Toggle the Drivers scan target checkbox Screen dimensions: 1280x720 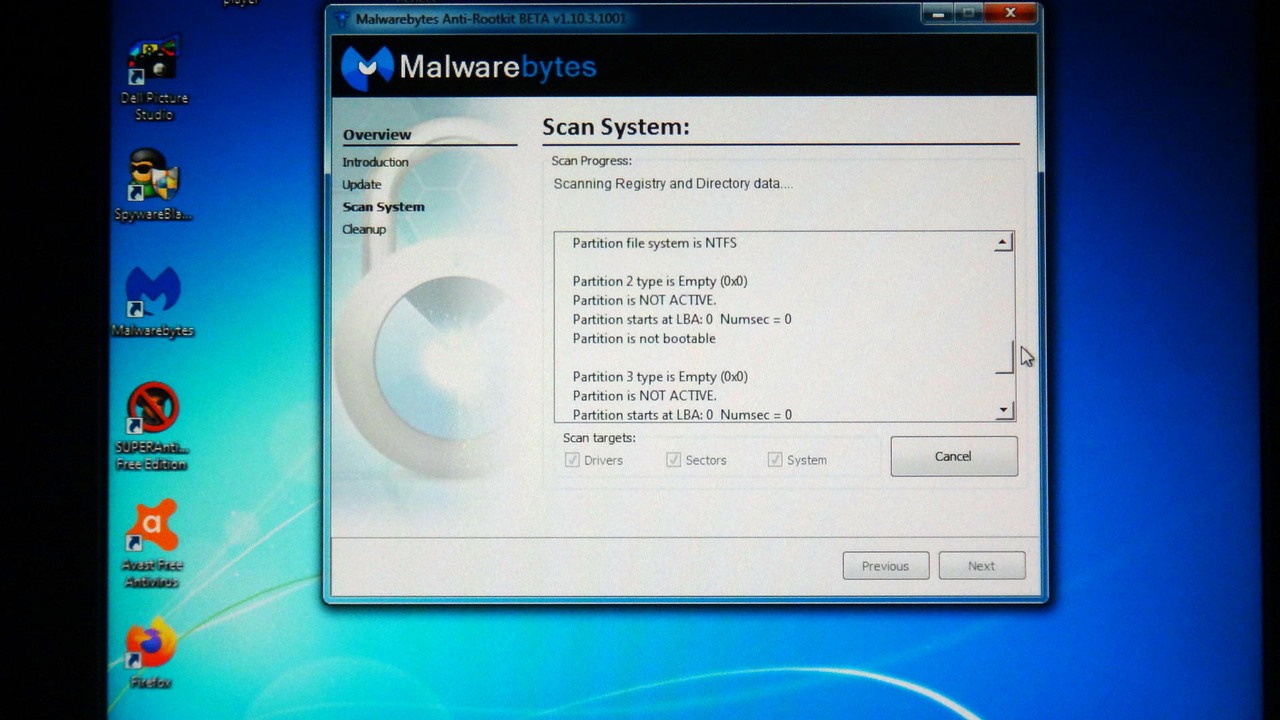572,460
